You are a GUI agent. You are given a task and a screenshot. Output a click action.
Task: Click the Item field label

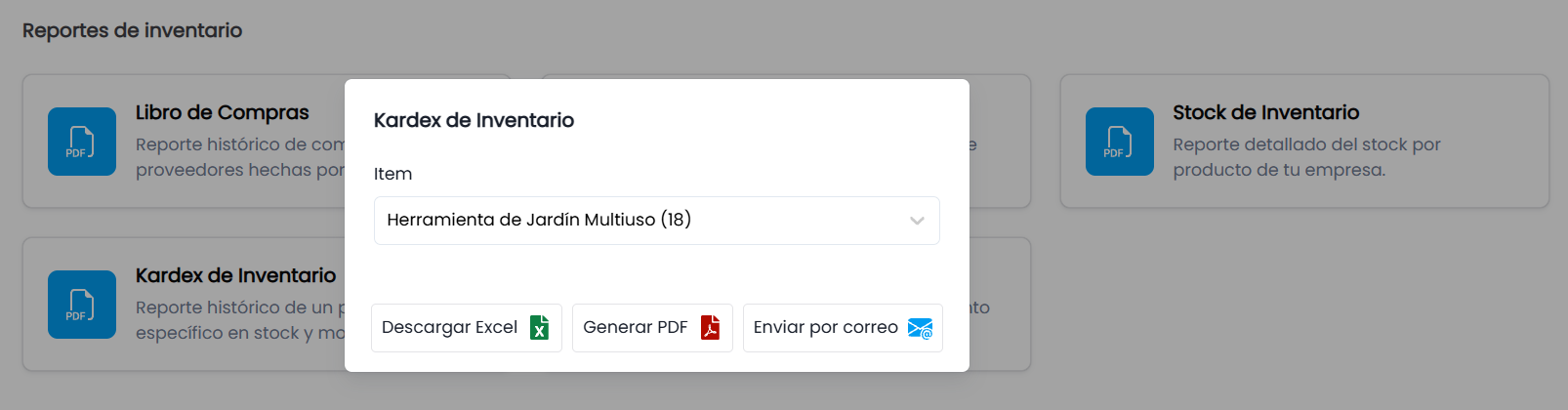pos(392,174)
